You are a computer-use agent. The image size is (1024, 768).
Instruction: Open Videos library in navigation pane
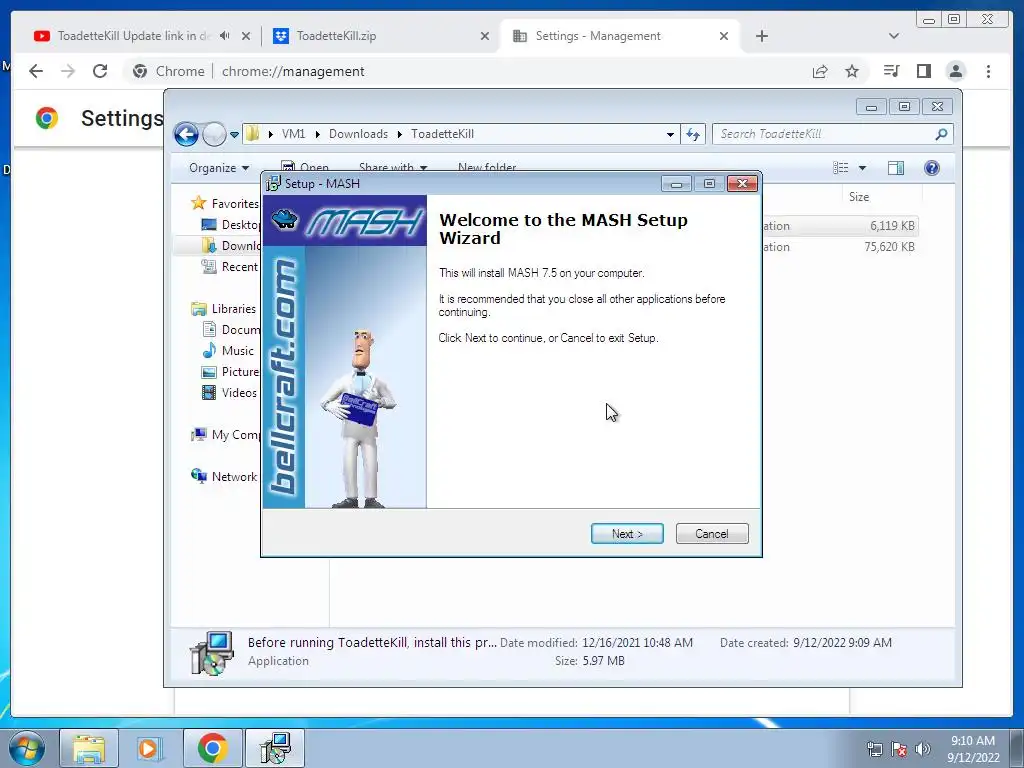[x=230, y=392]
